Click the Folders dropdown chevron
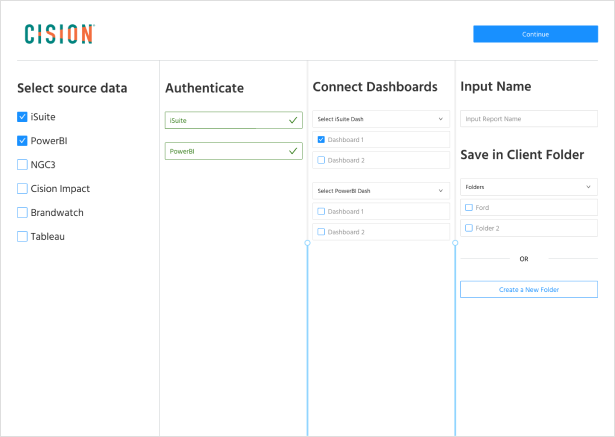615x437 pixels. (x=588, y=187)
